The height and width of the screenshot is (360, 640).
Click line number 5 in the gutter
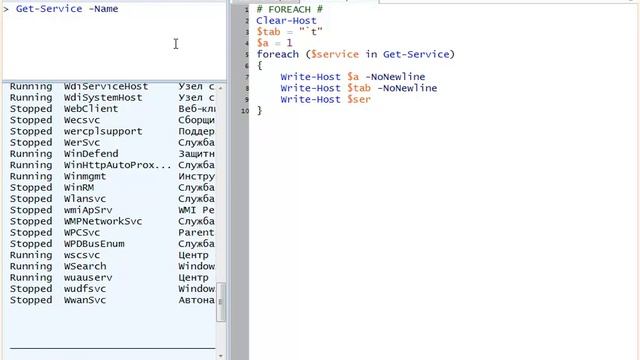(x=247, y=54)
